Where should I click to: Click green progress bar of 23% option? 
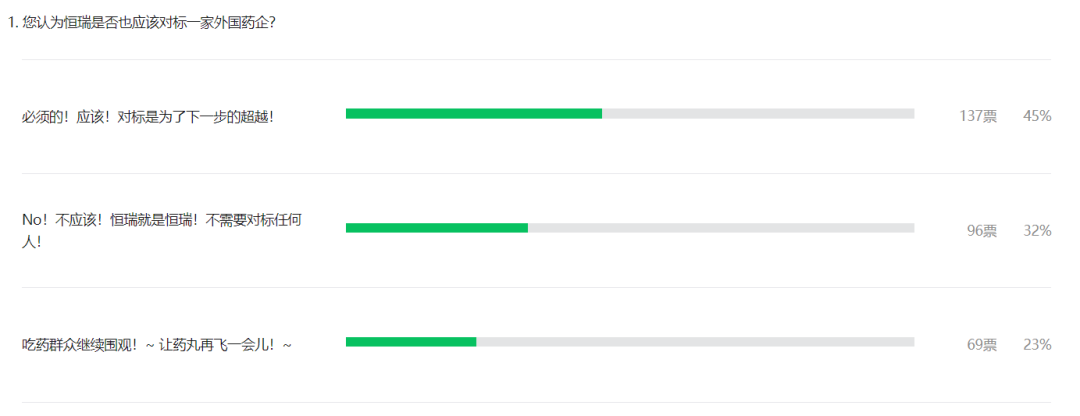click(x=411, y=342)
